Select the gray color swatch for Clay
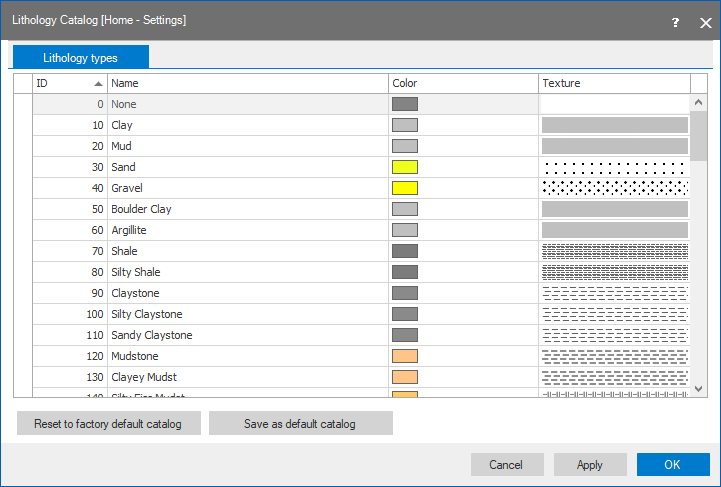The image size is (721, 487). [x=405, y=125]
